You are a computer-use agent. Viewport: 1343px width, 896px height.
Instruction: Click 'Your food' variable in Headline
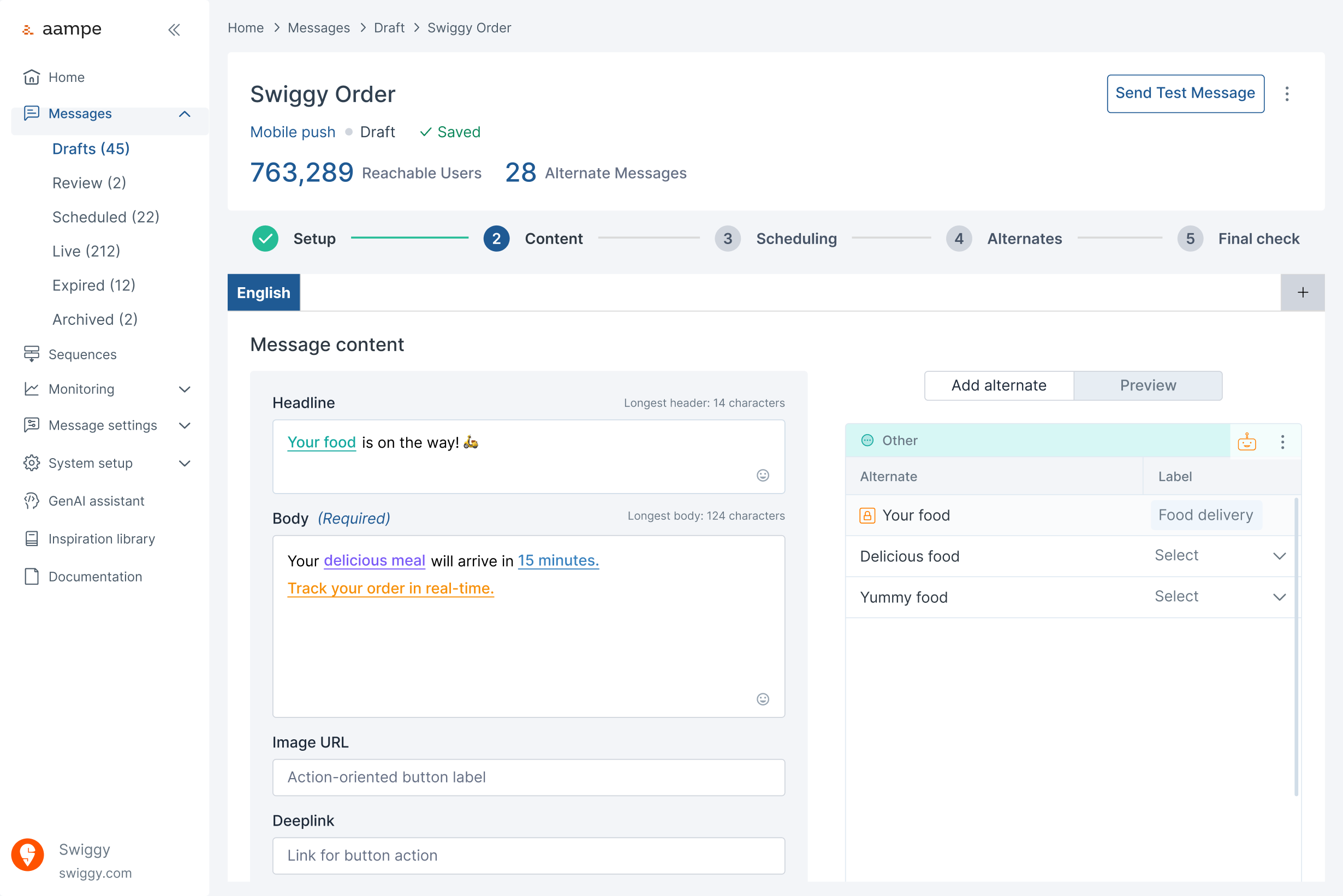[322, 442]
